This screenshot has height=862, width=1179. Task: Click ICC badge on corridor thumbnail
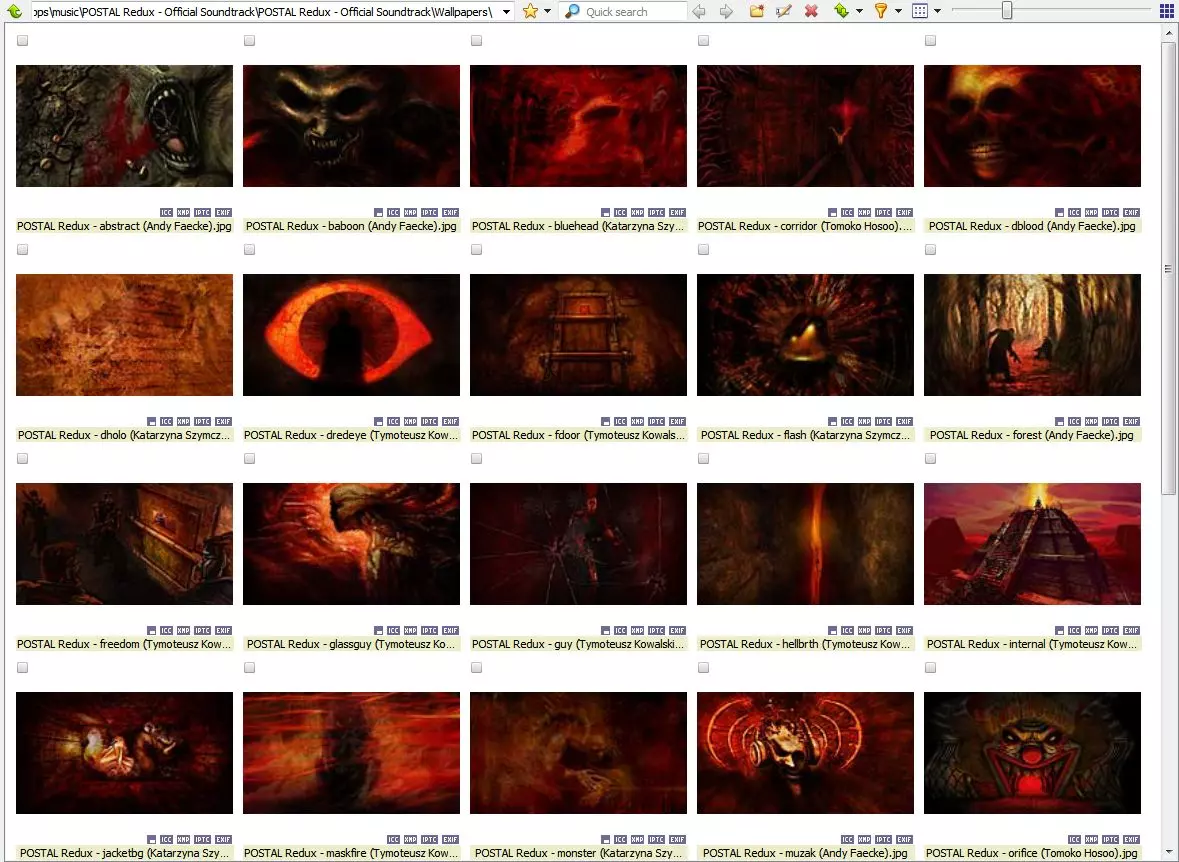pos(847,213)
